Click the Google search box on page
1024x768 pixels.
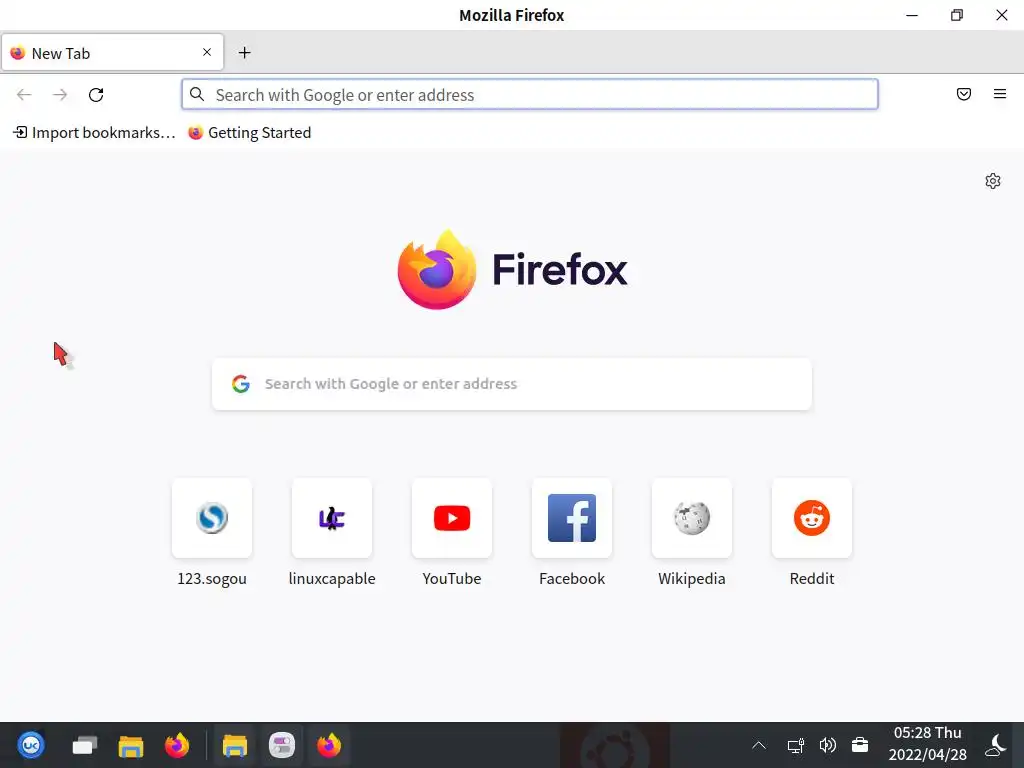coord(512,384)
